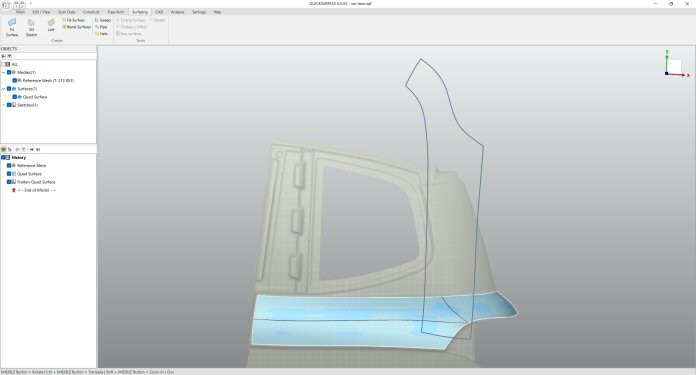The height and width of the screenshot is (375, 696).
Task: Select Flatten-Quad Surface in History
Action: point(36,182)
